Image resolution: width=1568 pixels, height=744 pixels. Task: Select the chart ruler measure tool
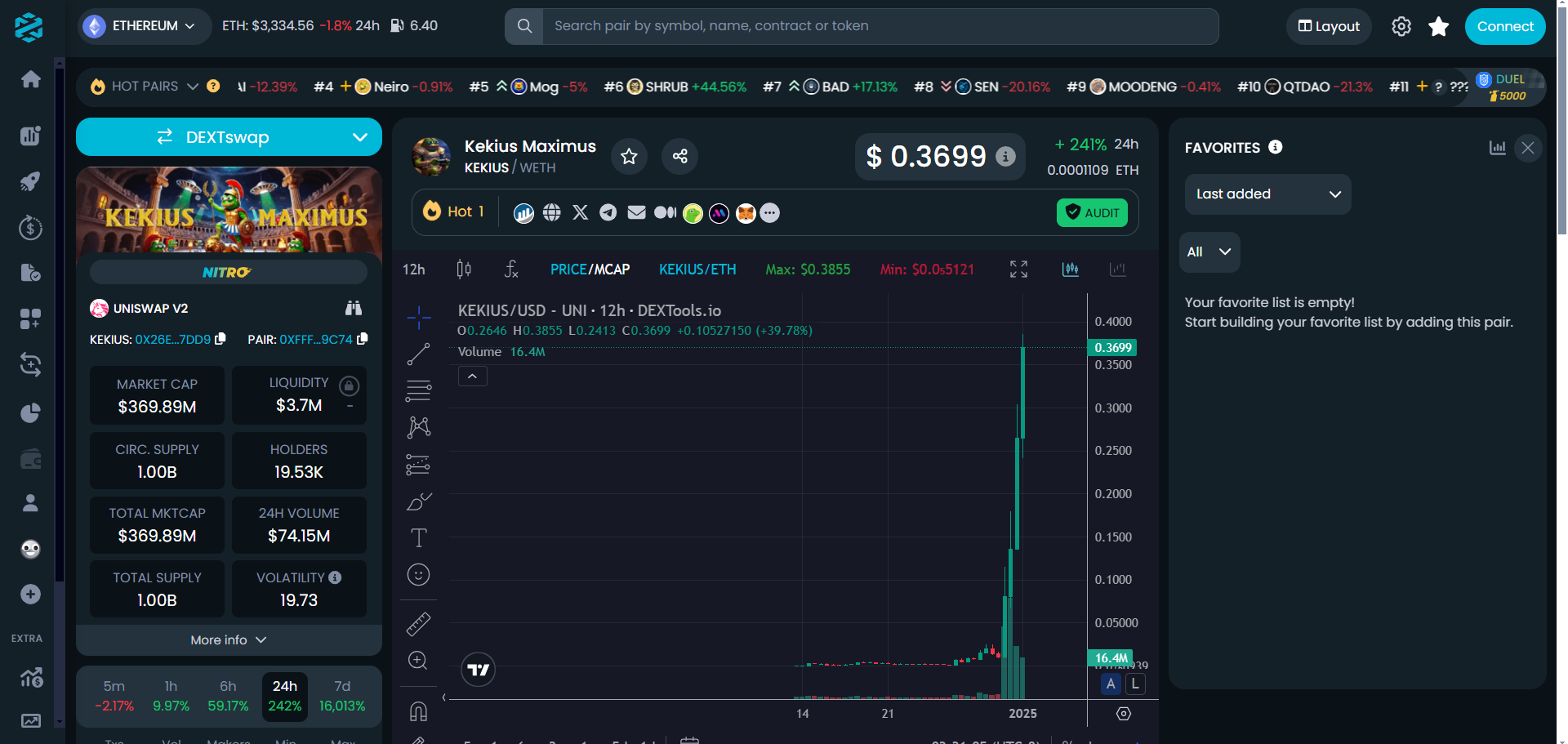tap(418, 624)
